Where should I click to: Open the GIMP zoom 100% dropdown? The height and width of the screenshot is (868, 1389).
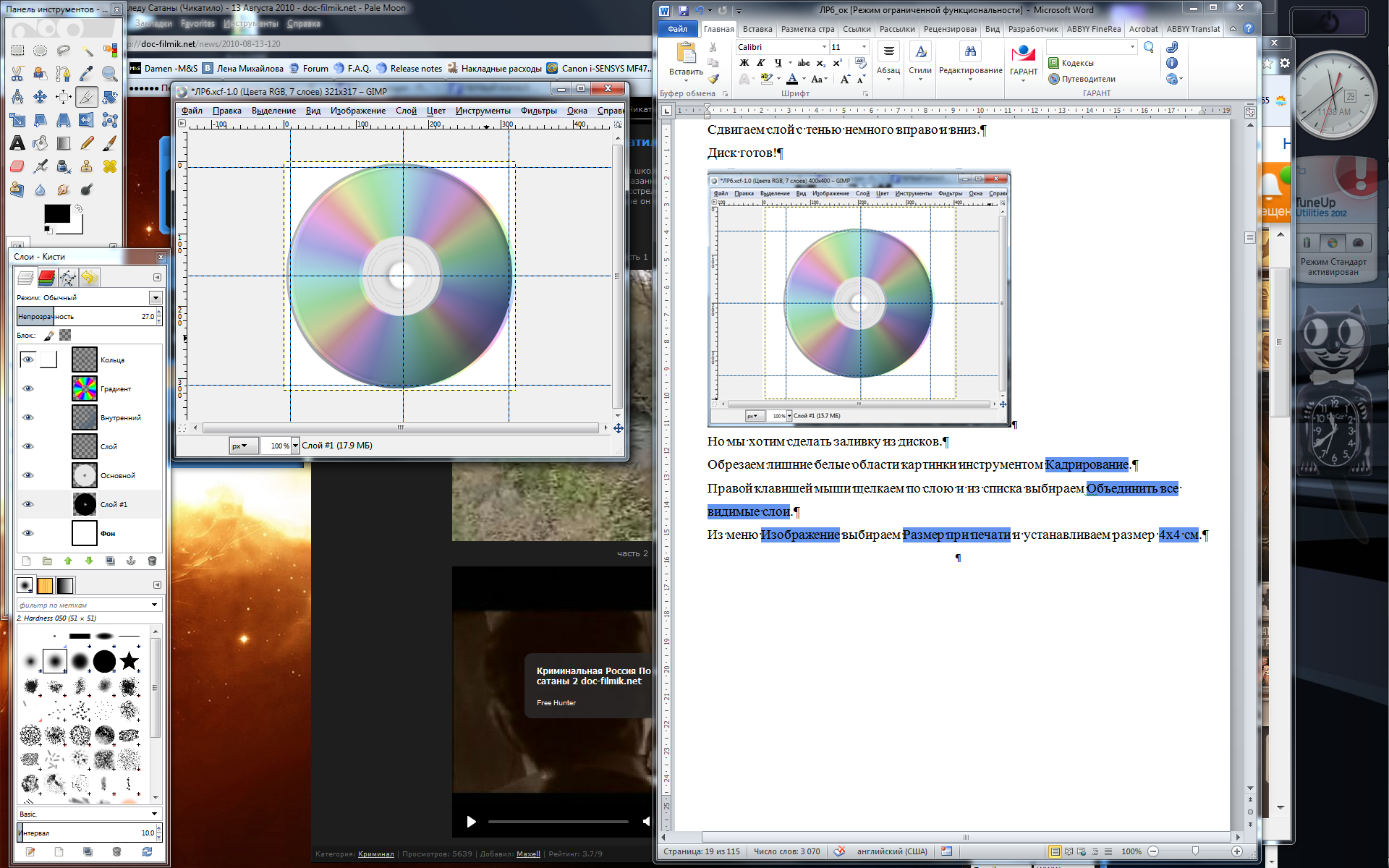295,446
